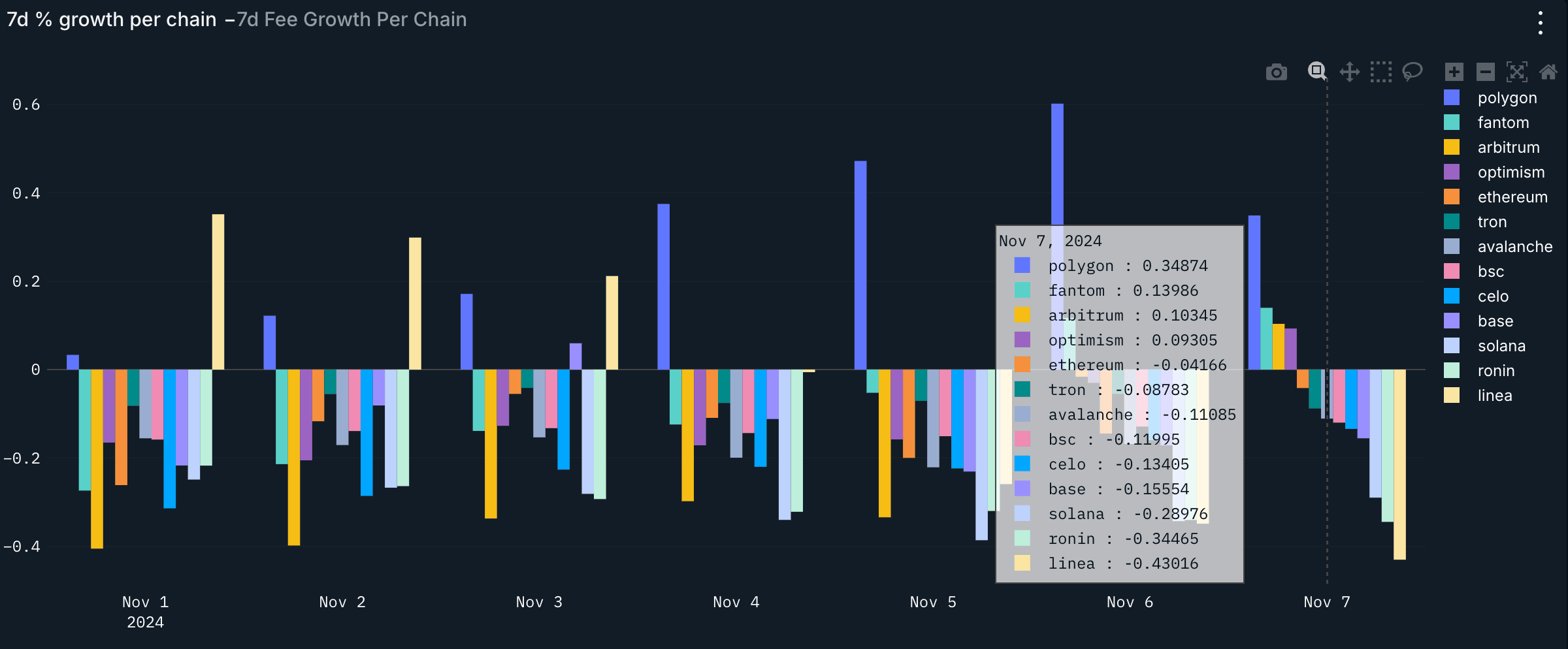The image size is (1568, 649).
Task: Open the three-dot chart options menu
Action: 1540,23
